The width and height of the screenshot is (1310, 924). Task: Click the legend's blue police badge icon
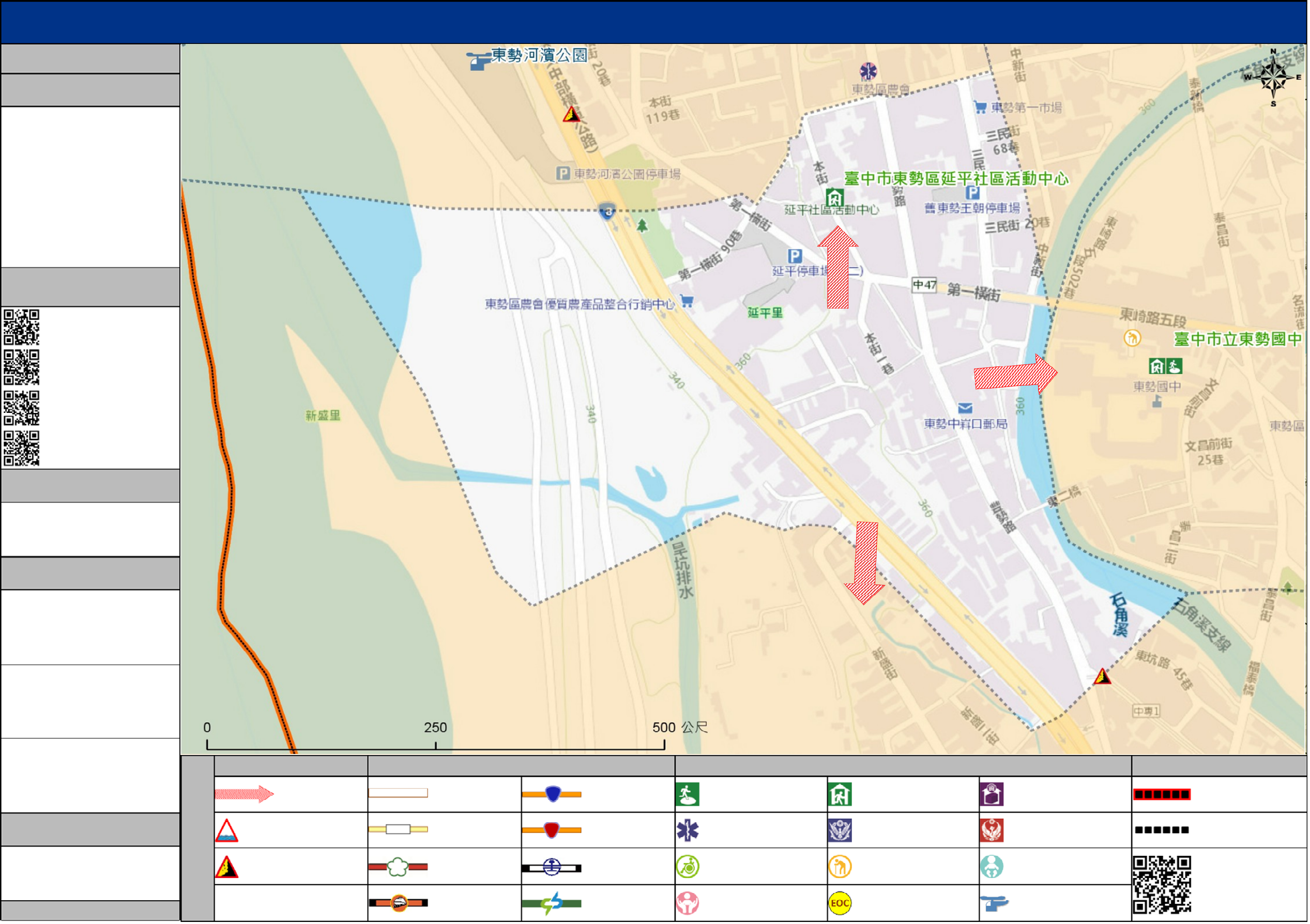point(840,831)
